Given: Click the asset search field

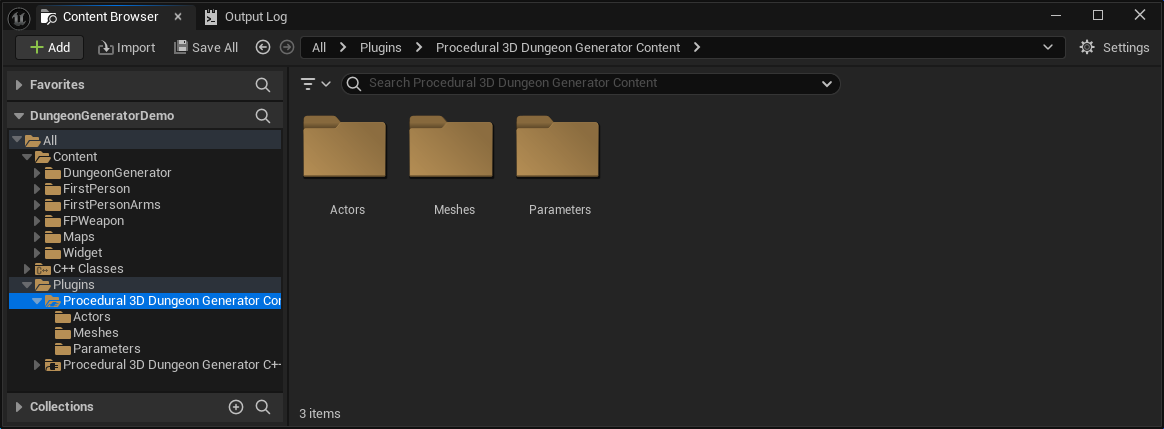Looking at the screenshot, I should 590,83.
